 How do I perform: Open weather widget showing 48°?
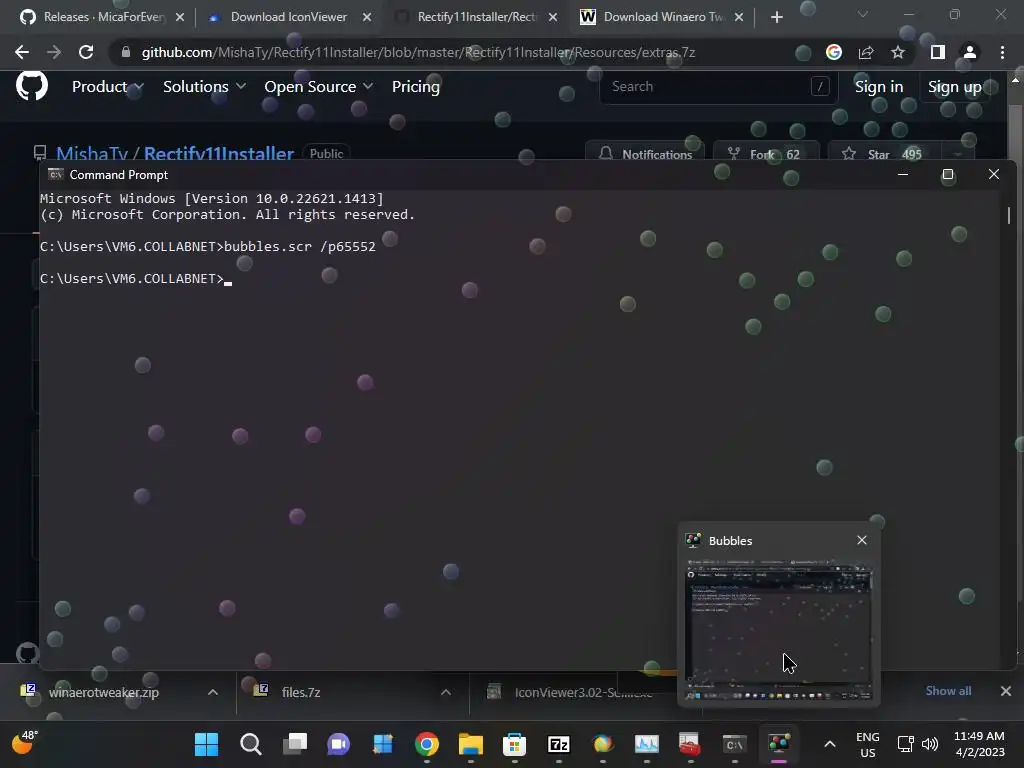25,743
